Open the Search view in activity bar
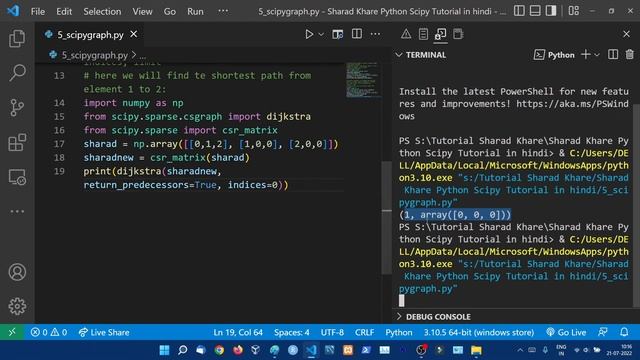640x360 pixels. click(x=17, y=73)
